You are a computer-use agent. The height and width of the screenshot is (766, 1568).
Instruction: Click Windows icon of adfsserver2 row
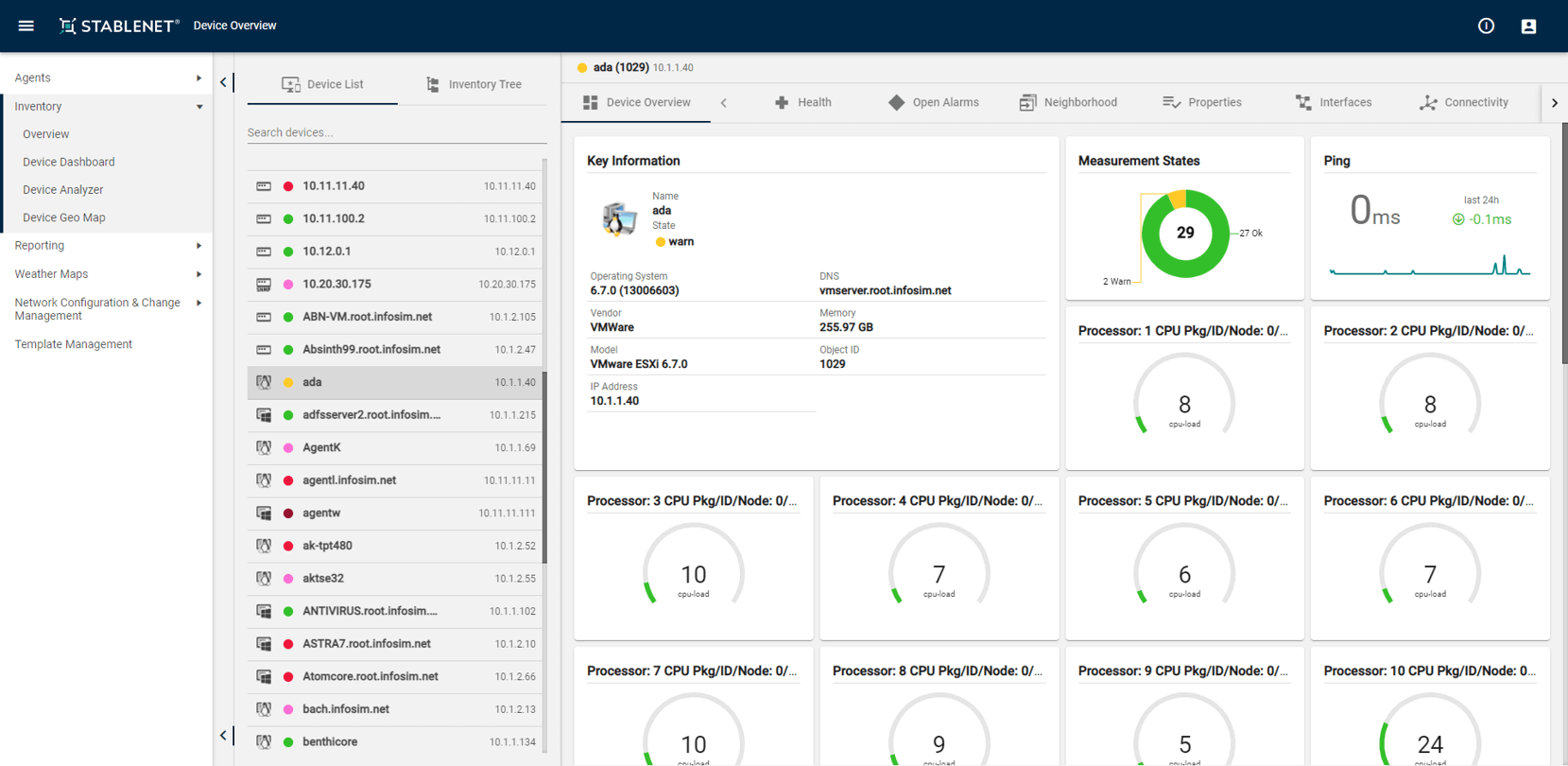[x=264, y=415]
